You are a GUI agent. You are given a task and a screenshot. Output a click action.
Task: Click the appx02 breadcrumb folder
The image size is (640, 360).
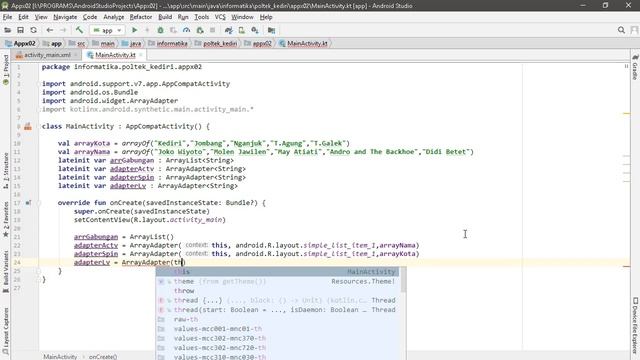pos(258,43)
